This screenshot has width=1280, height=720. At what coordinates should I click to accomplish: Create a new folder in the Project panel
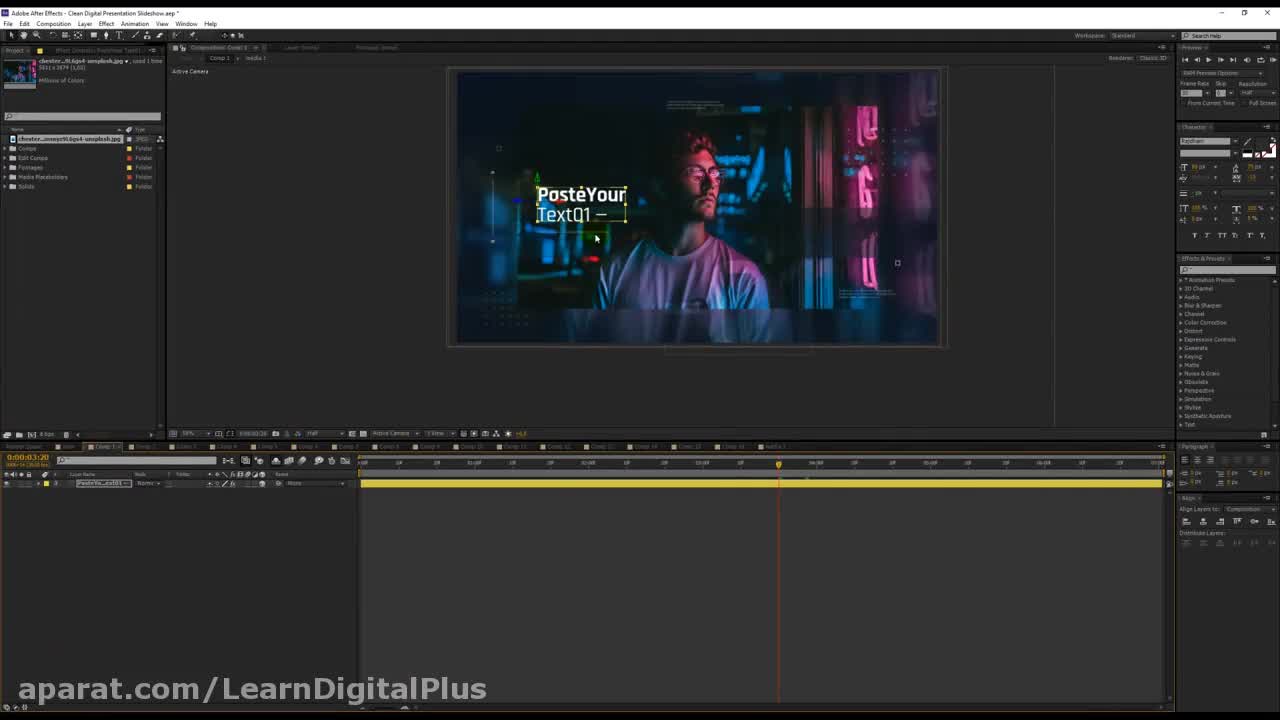[19, 434]
